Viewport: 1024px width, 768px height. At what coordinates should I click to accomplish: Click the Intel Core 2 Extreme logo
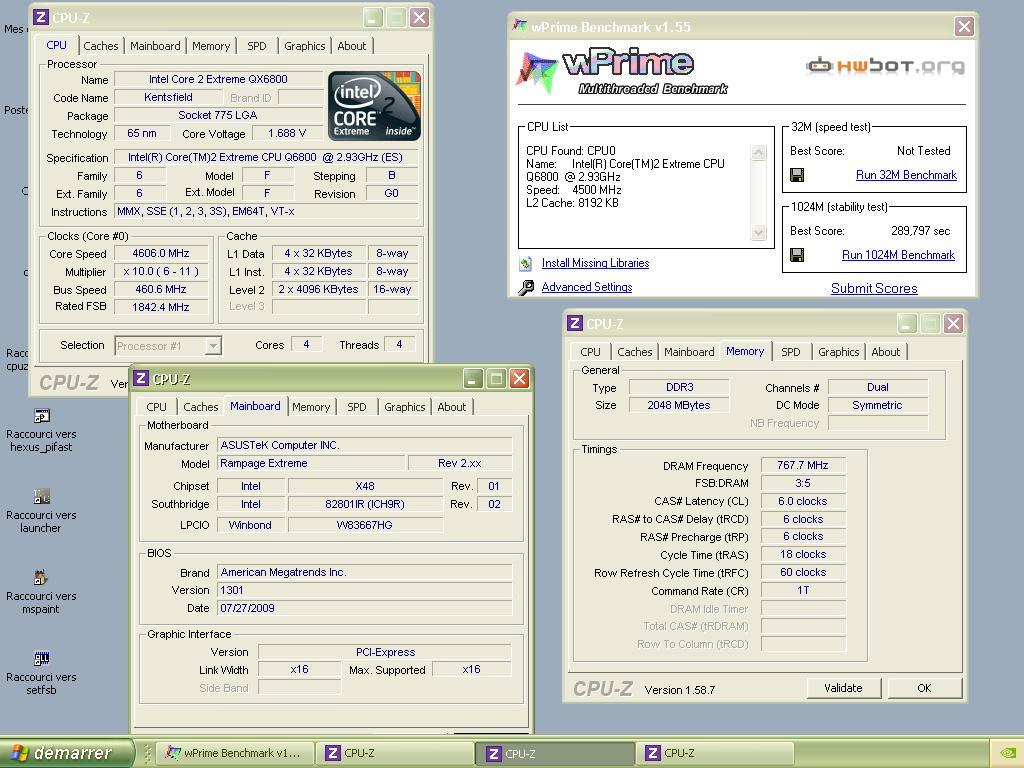pyautogui.click(x=374, y=106)
